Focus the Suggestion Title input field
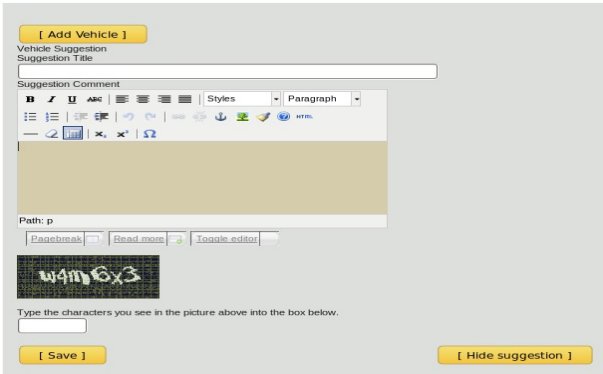The height and width of the screenshot is (374, 603). 228,71
